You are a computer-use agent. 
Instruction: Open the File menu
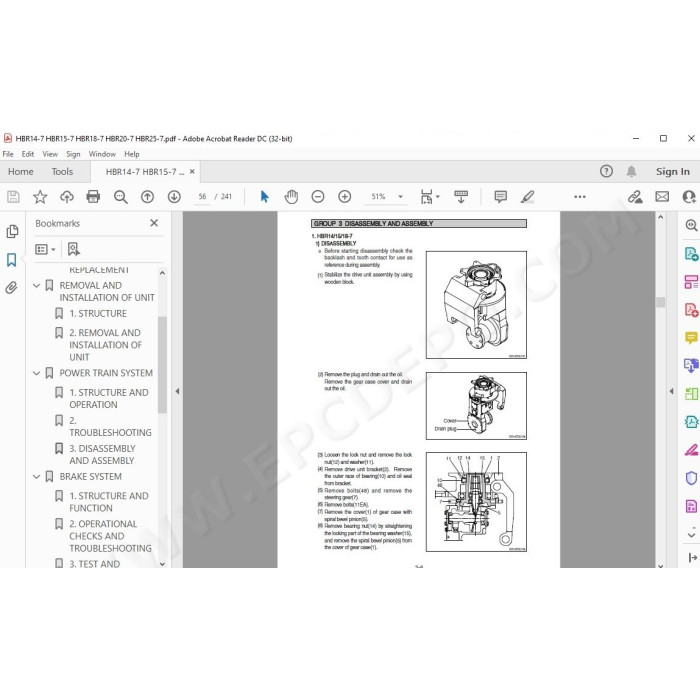click(x=8, y=154)
